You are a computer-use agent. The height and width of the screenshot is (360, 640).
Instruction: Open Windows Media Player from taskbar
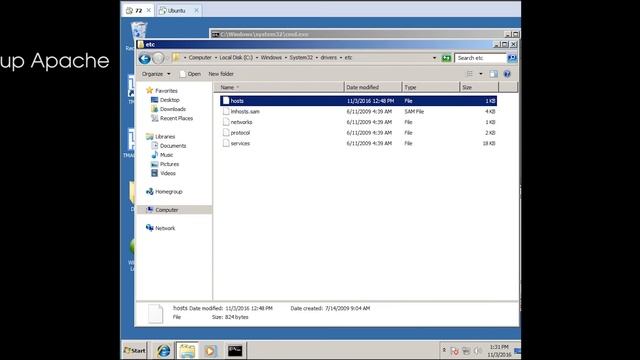(x=211, y=351)
